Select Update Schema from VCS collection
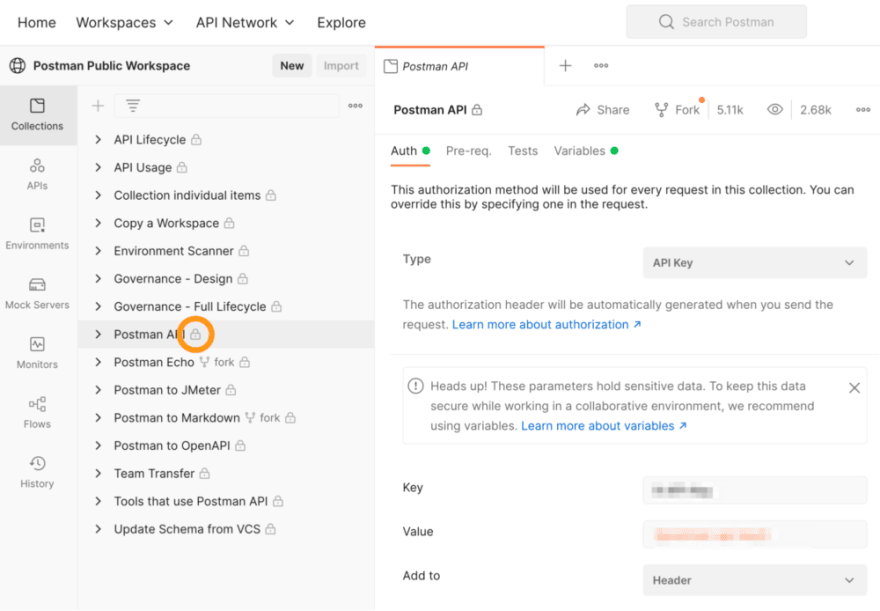The height and width of the screenshot is (611, 880). click(187, 529)
